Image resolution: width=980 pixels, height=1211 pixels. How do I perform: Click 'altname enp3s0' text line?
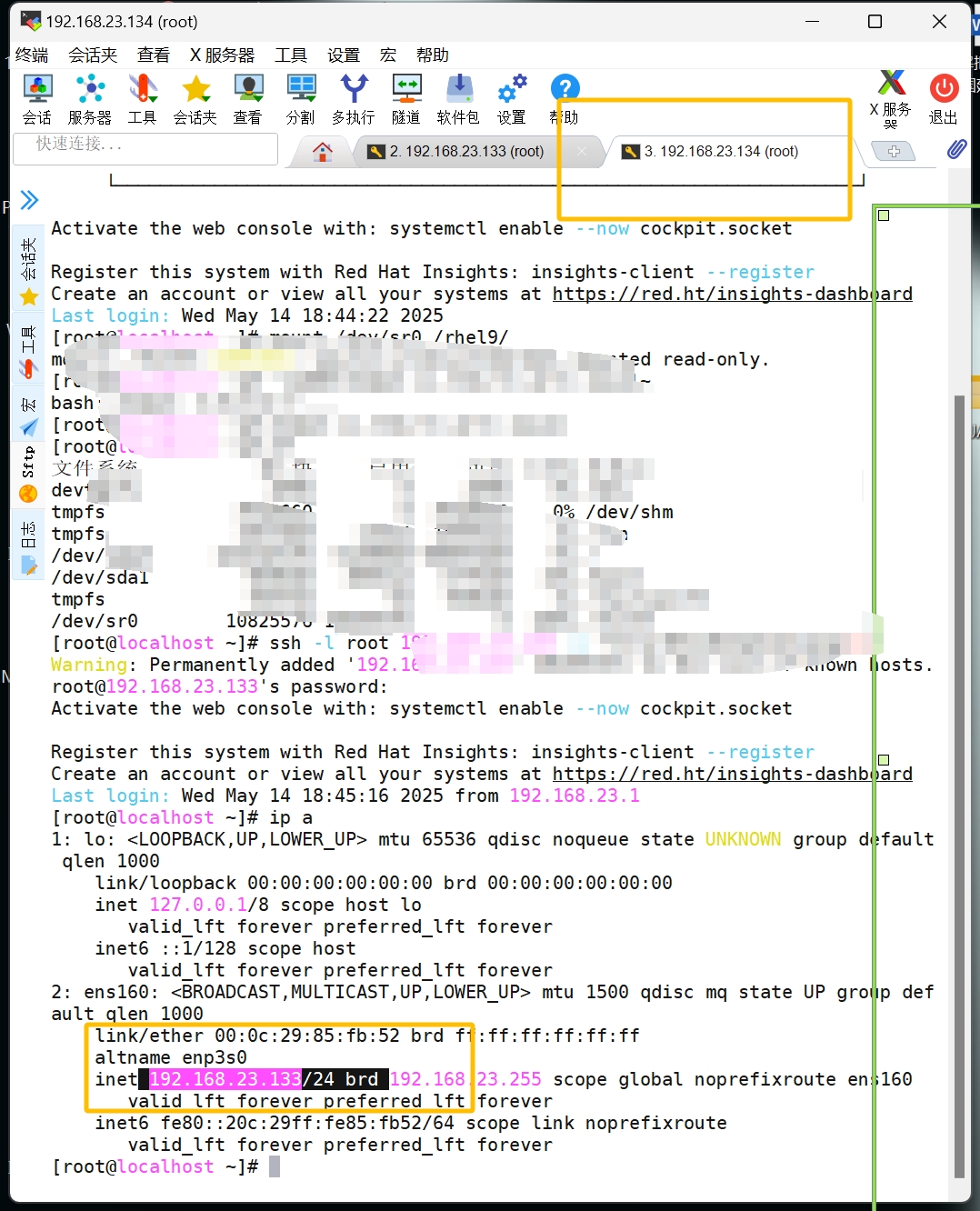(x=171, y=1057)
